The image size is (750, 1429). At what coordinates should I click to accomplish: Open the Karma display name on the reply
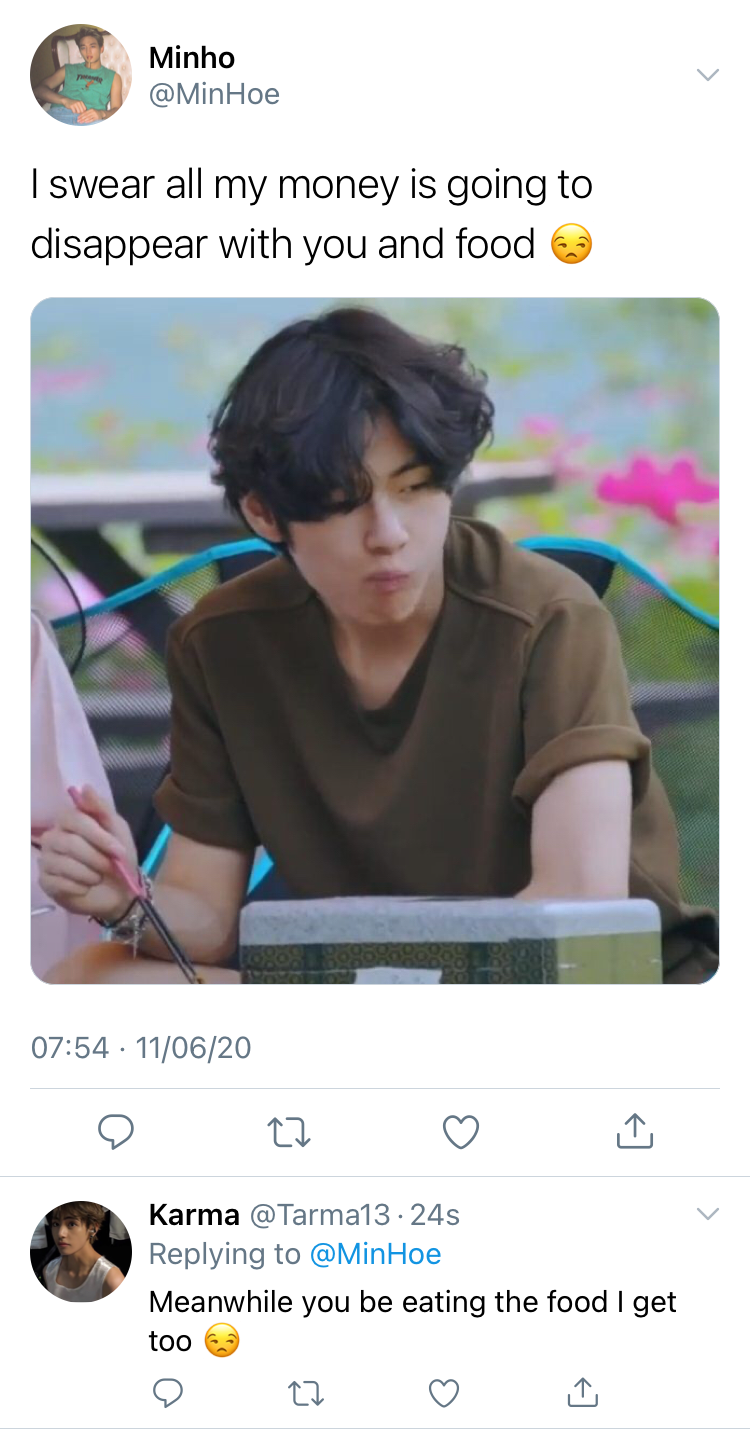(x=194, y=1215)
